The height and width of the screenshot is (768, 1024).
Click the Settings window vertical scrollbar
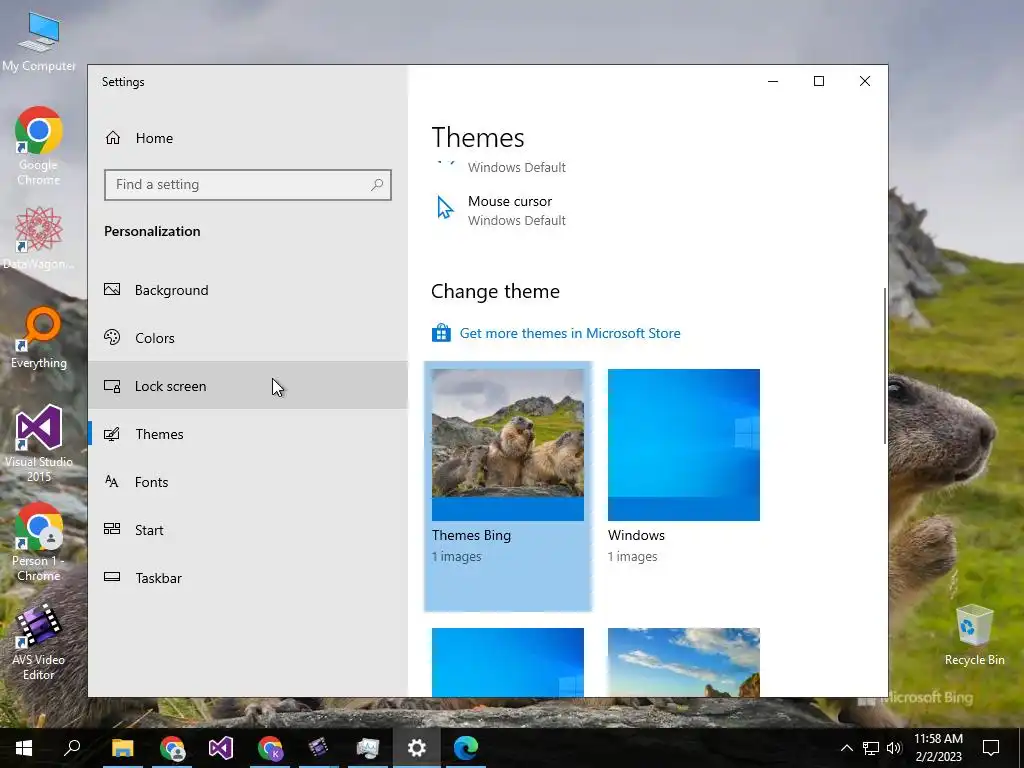(885, 366)
